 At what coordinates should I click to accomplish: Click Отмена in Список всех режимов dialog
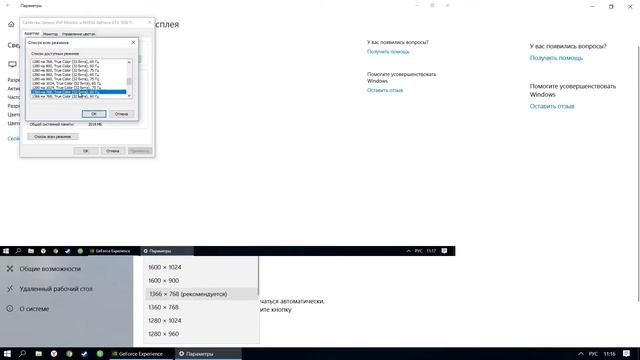[121, 114]
